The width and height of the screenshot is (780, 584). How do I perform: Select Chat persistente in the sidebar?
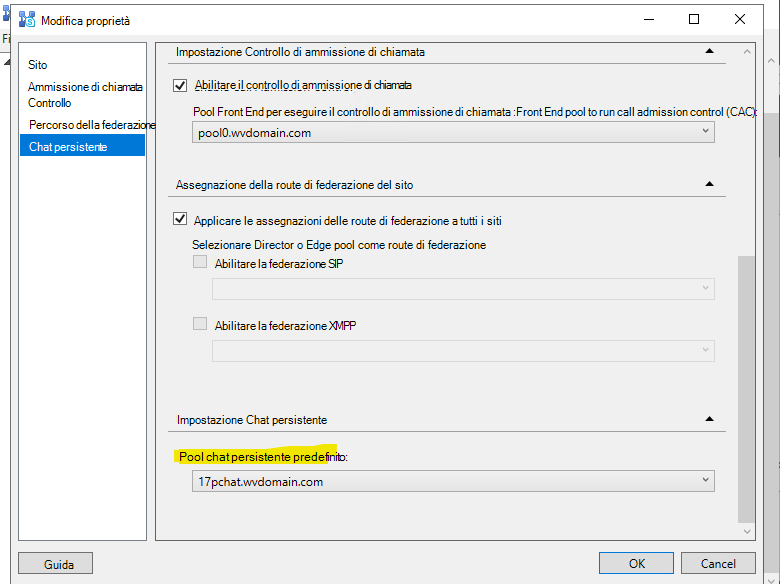pos(83,146)
